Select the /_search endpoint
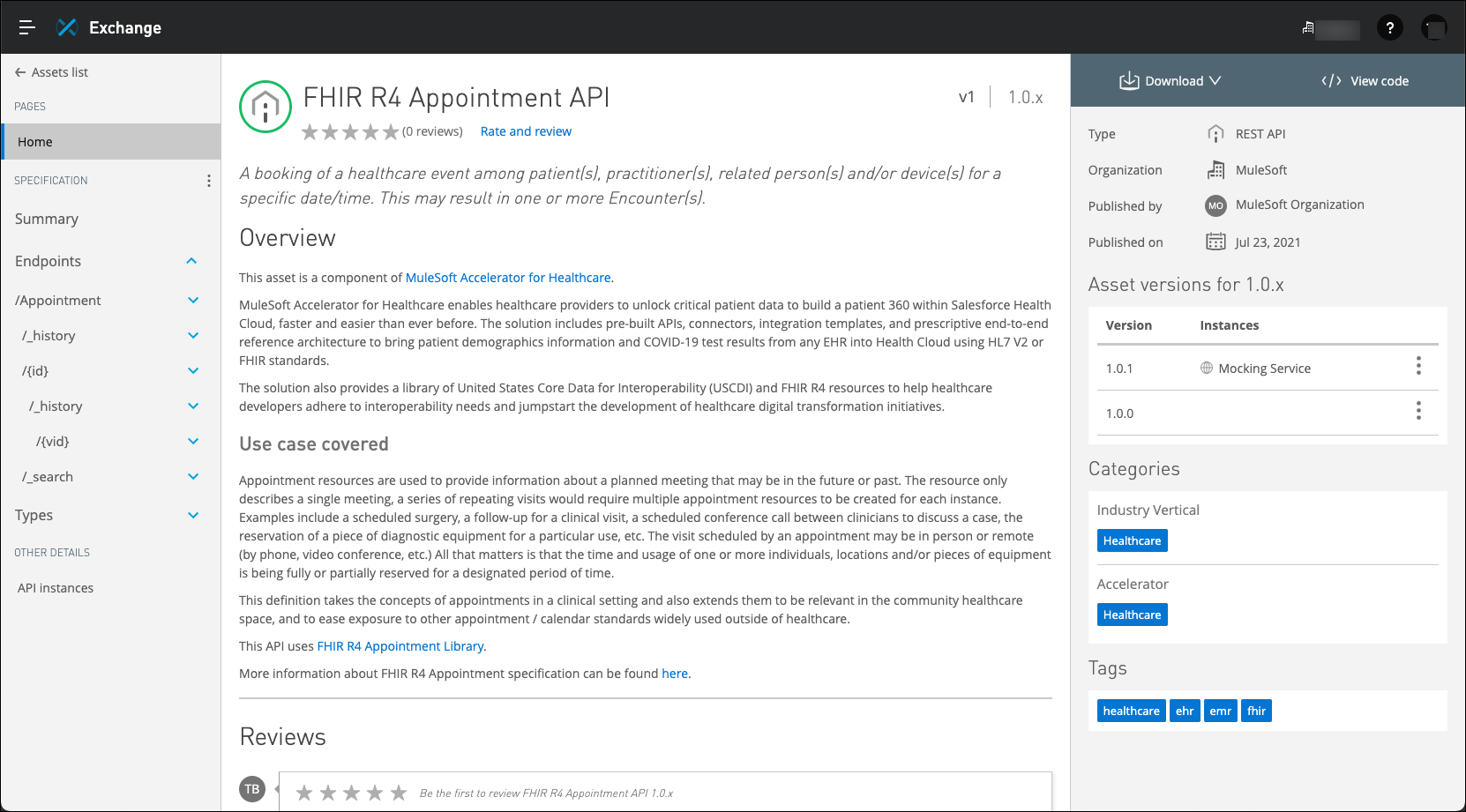Screen dimensions: 1466x812 (x=48, y=477)
